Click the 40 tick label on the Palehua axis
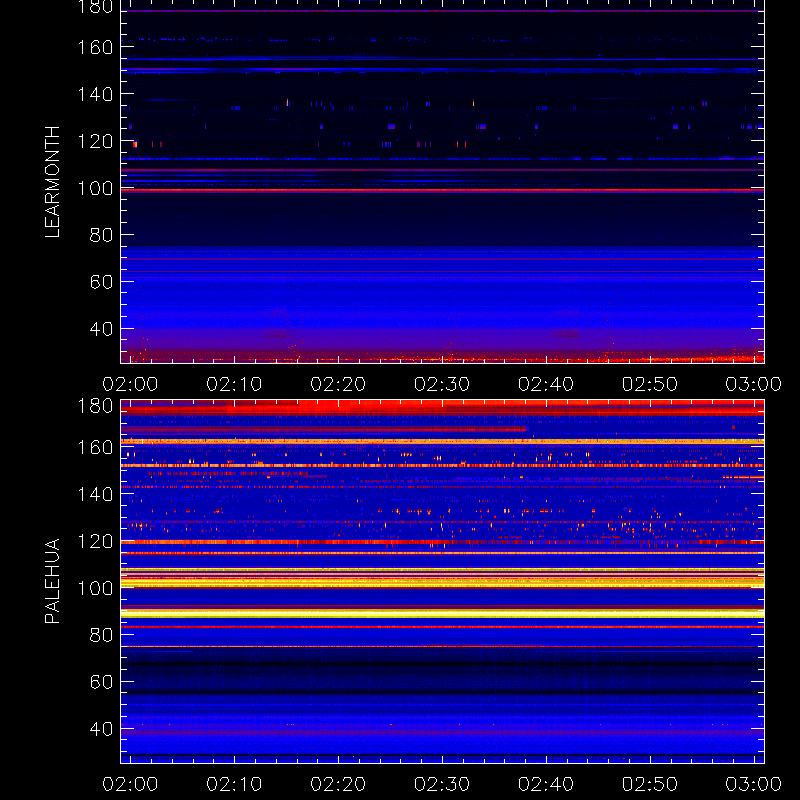Screen dimensions: 800x800 [x=101, y=729]
